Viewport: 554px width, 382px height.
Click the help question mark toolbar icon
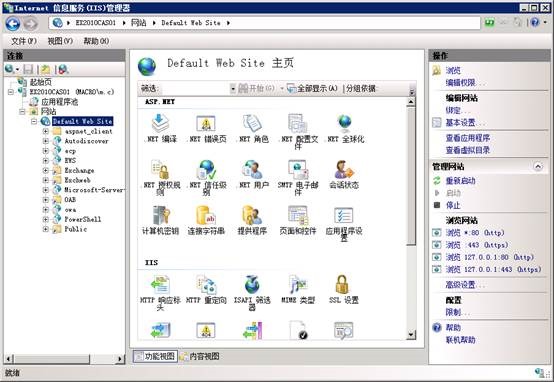point(535,23)
